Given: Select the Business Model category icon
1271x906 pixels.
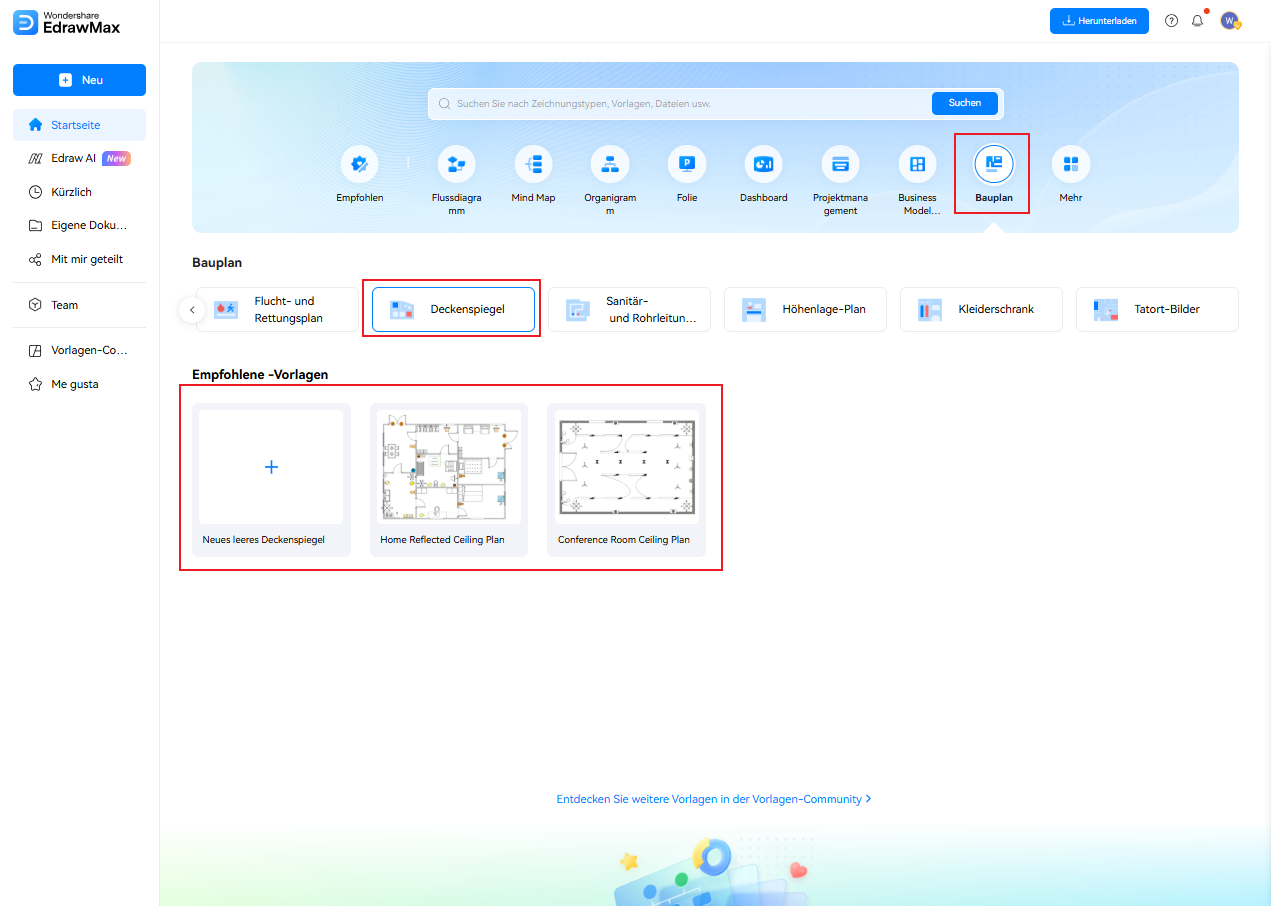Looking at the screenshot, I should pos(917,164).
